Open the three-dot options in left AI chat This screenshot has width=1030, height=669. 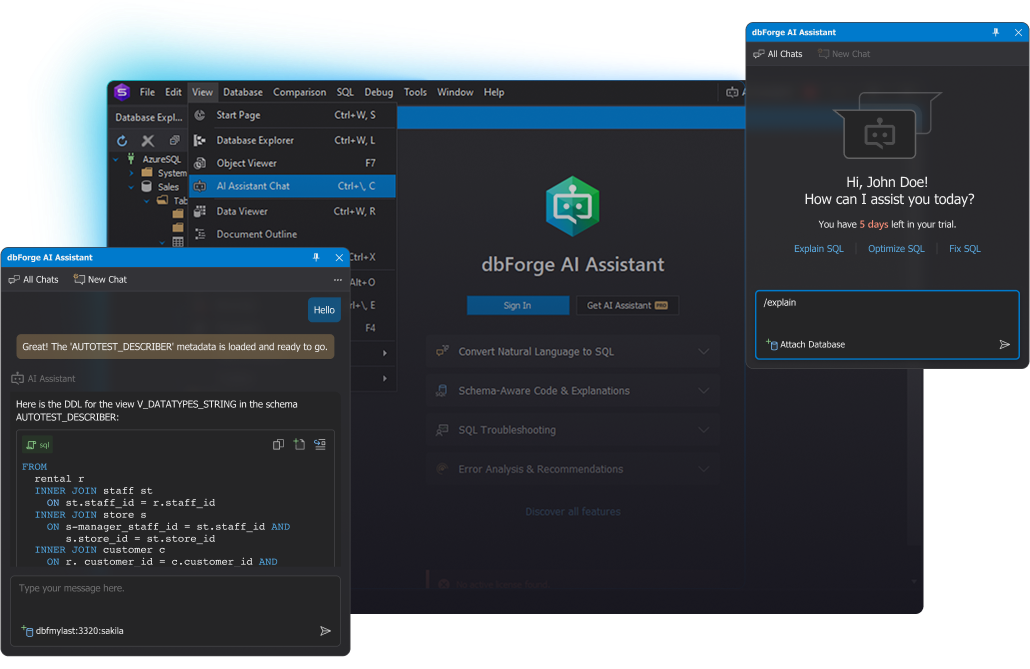(x=338, y=280)
